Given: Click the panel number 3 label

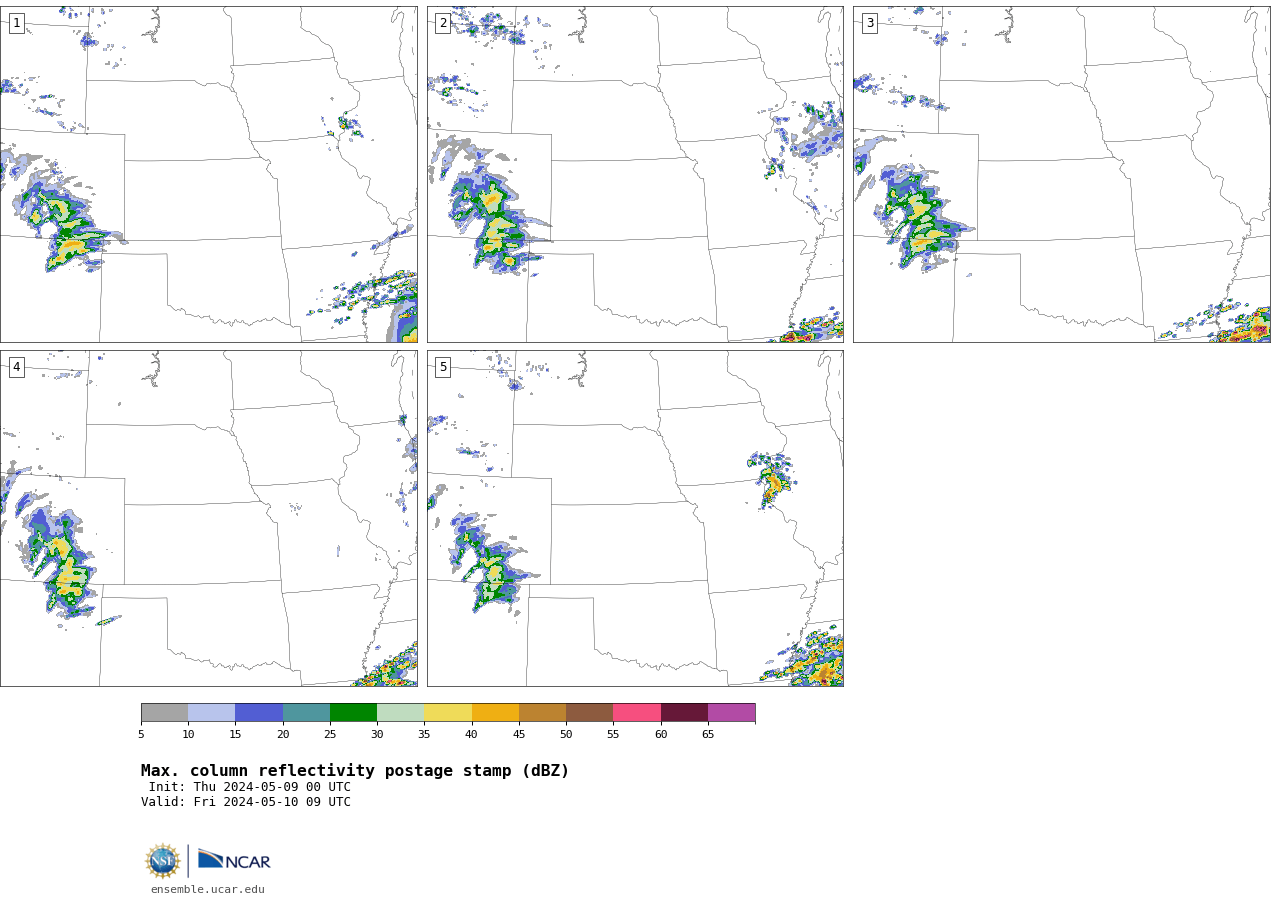Looking at the screenshot, I should point(869,23).
